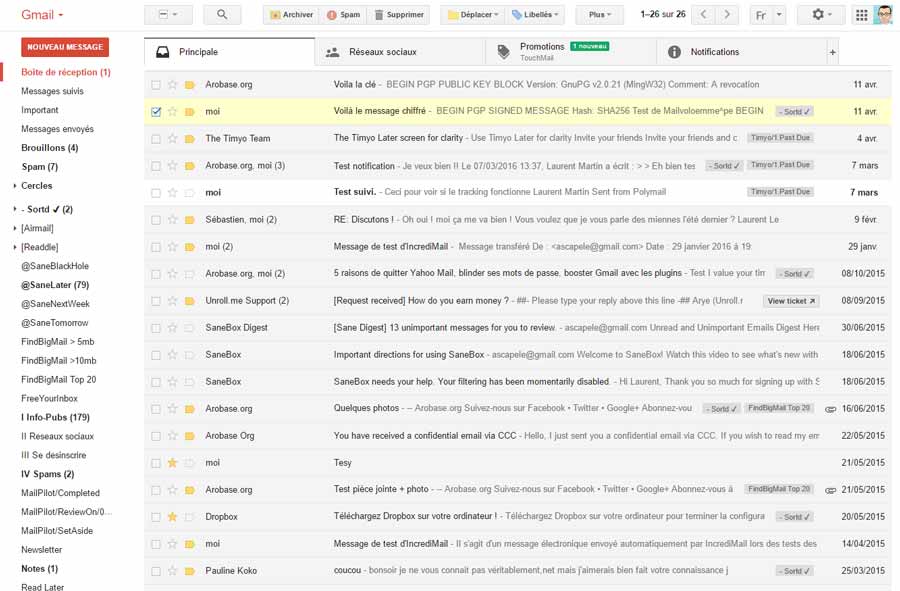Toggle importance marker on Timyo Team email

(x=189, y=139)
